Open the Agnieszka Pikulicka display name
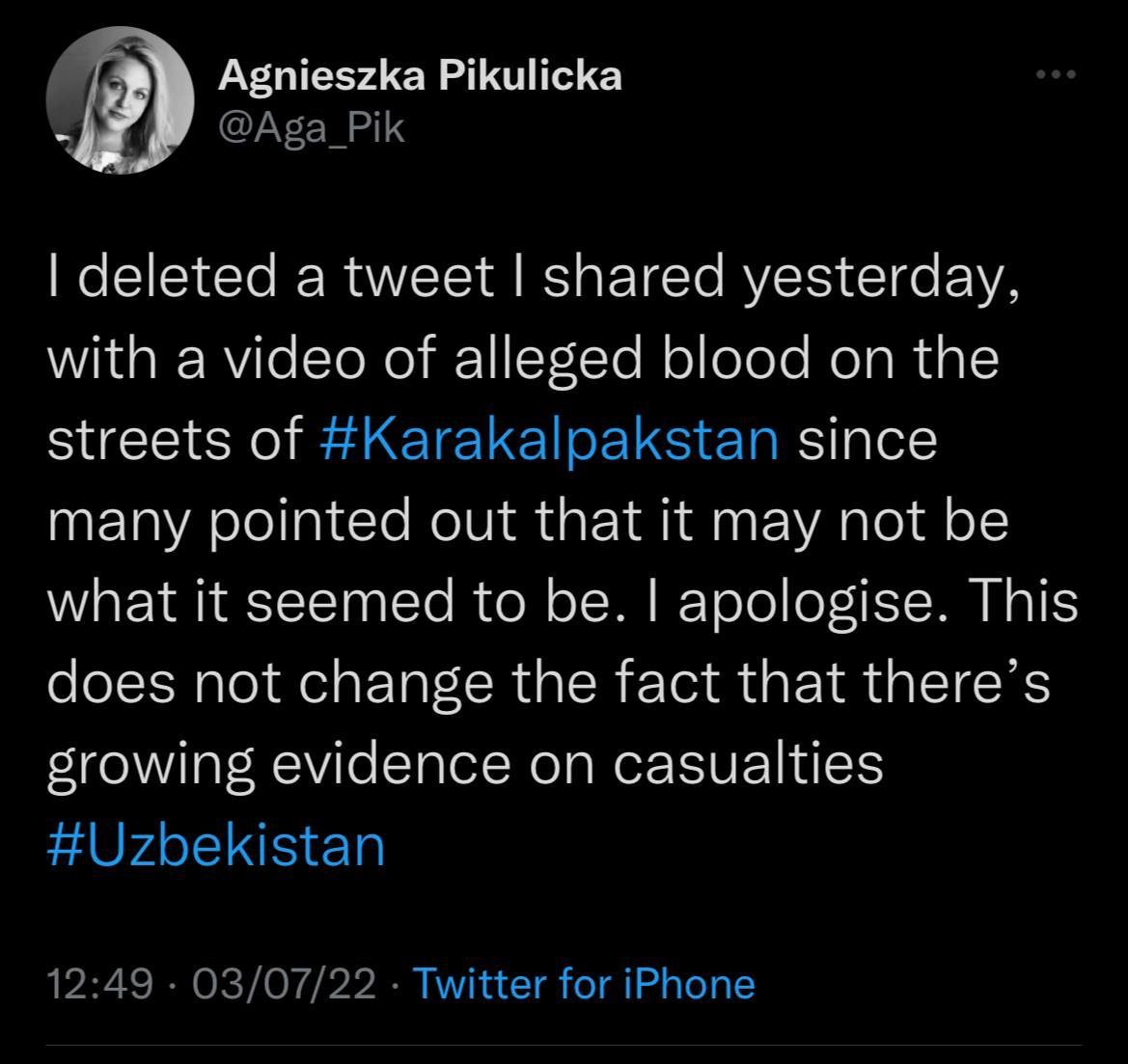The height and width of the screenshot is (1064, 1128). [420, 76]
